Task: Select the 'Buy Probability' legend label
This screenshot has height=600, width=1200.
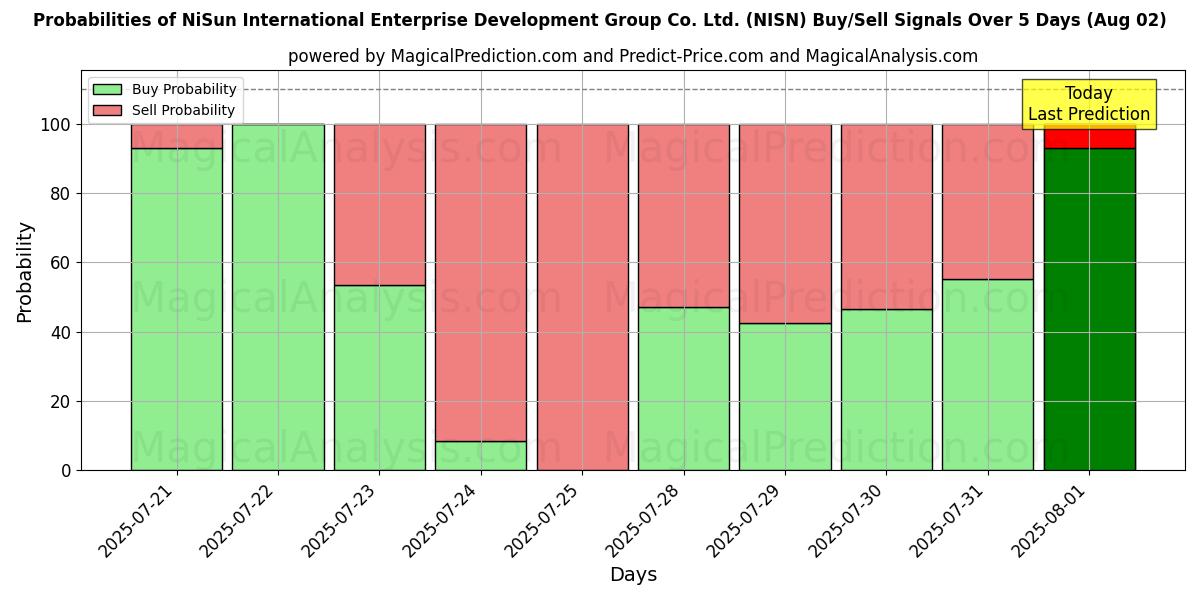Action: [184, 90]
